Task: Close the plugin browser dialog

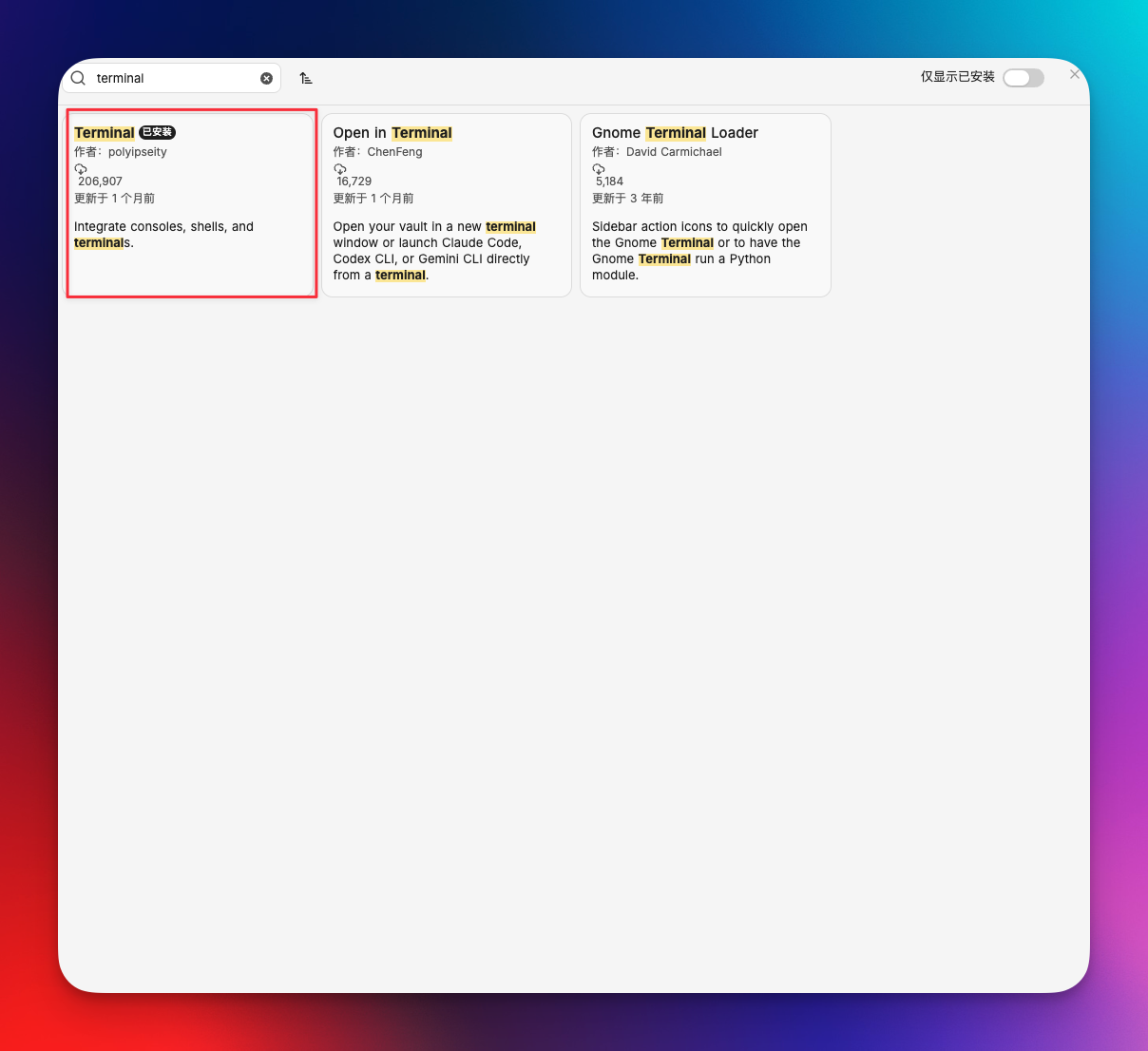Action: (x=1075, y=74)
